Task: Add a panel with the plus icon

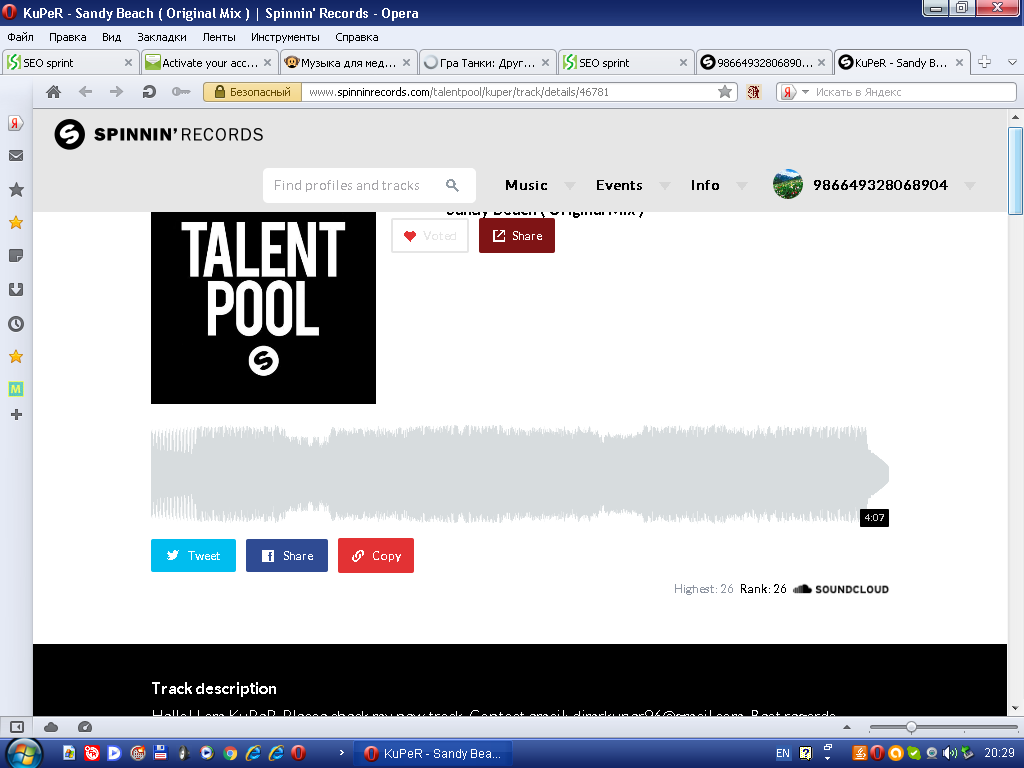Action: pyautogui.click(x=16, y=415)
